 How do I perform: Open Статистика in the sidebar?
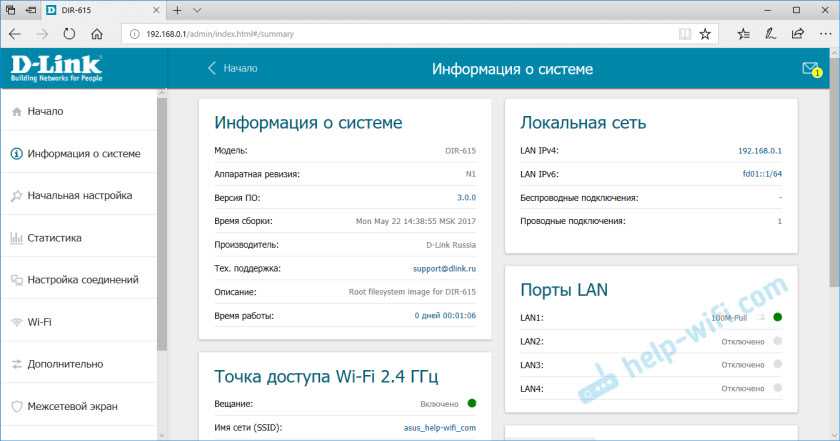click(54, 238)
